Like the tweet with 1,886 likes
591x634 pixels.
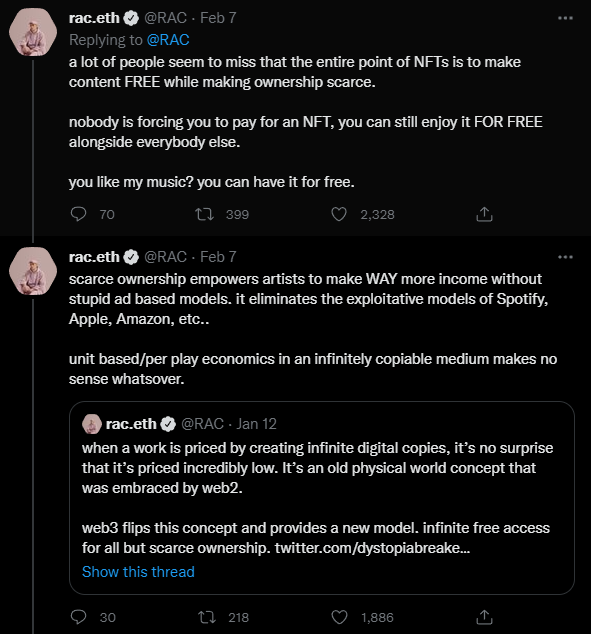coord(339,617)
